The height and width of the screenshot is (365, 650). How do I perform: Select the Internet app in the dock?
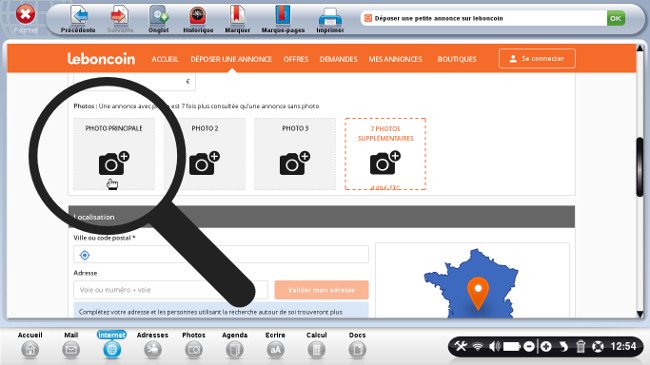click(x=112, y=345)
